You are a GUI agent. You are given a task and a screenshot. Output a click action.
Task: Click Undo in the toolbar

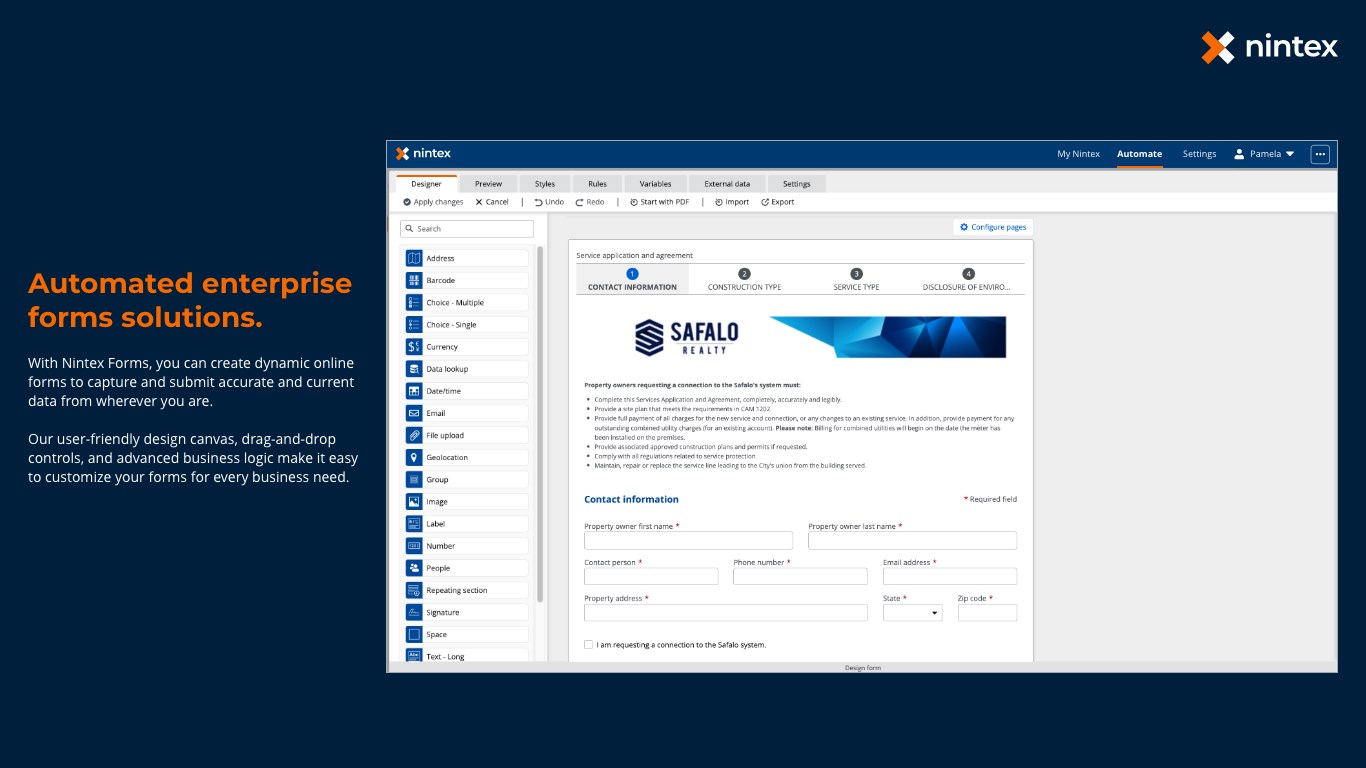[x=549, y=202]
